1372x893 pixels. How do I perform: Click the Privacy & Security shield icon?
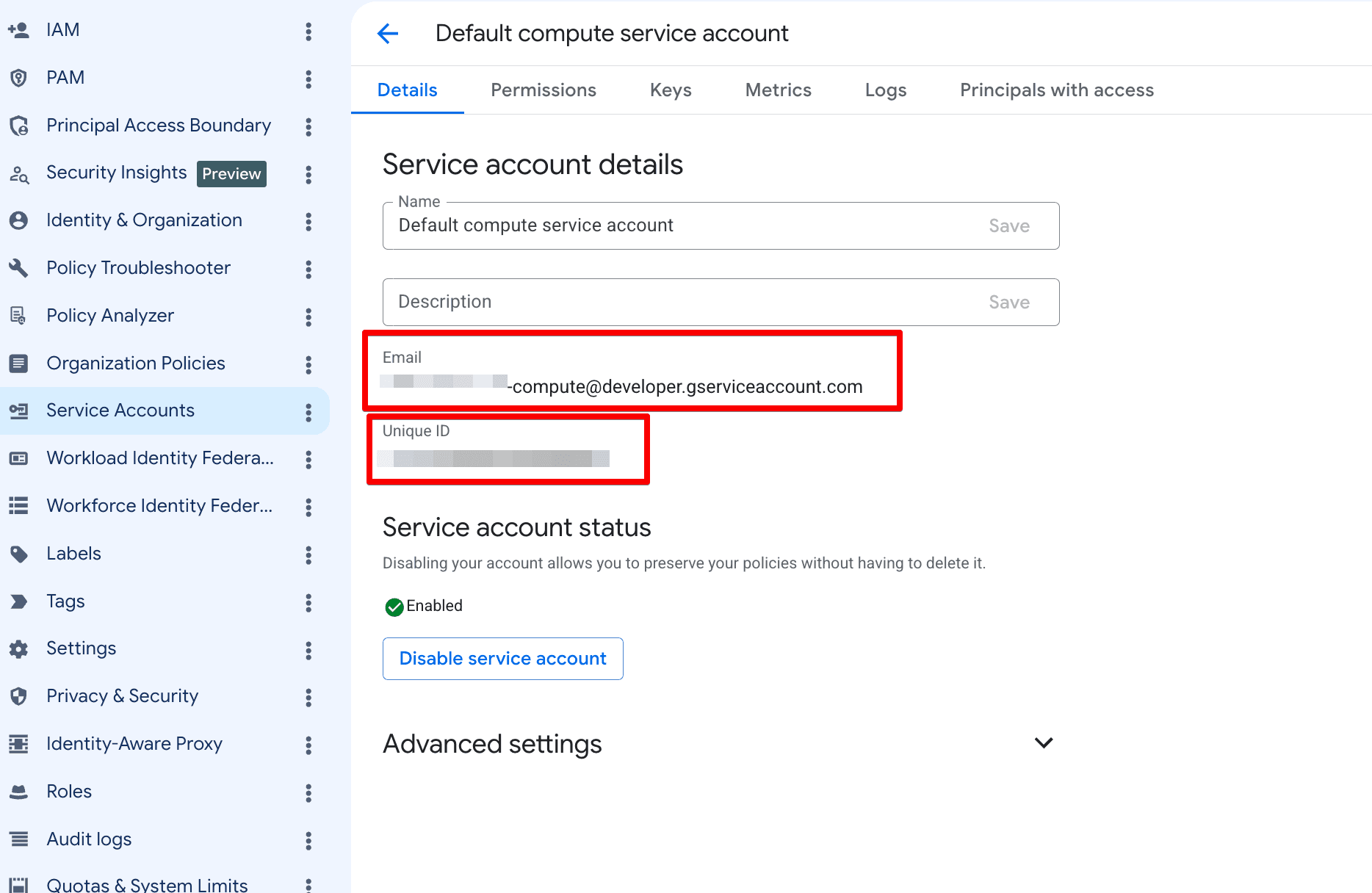18,696
